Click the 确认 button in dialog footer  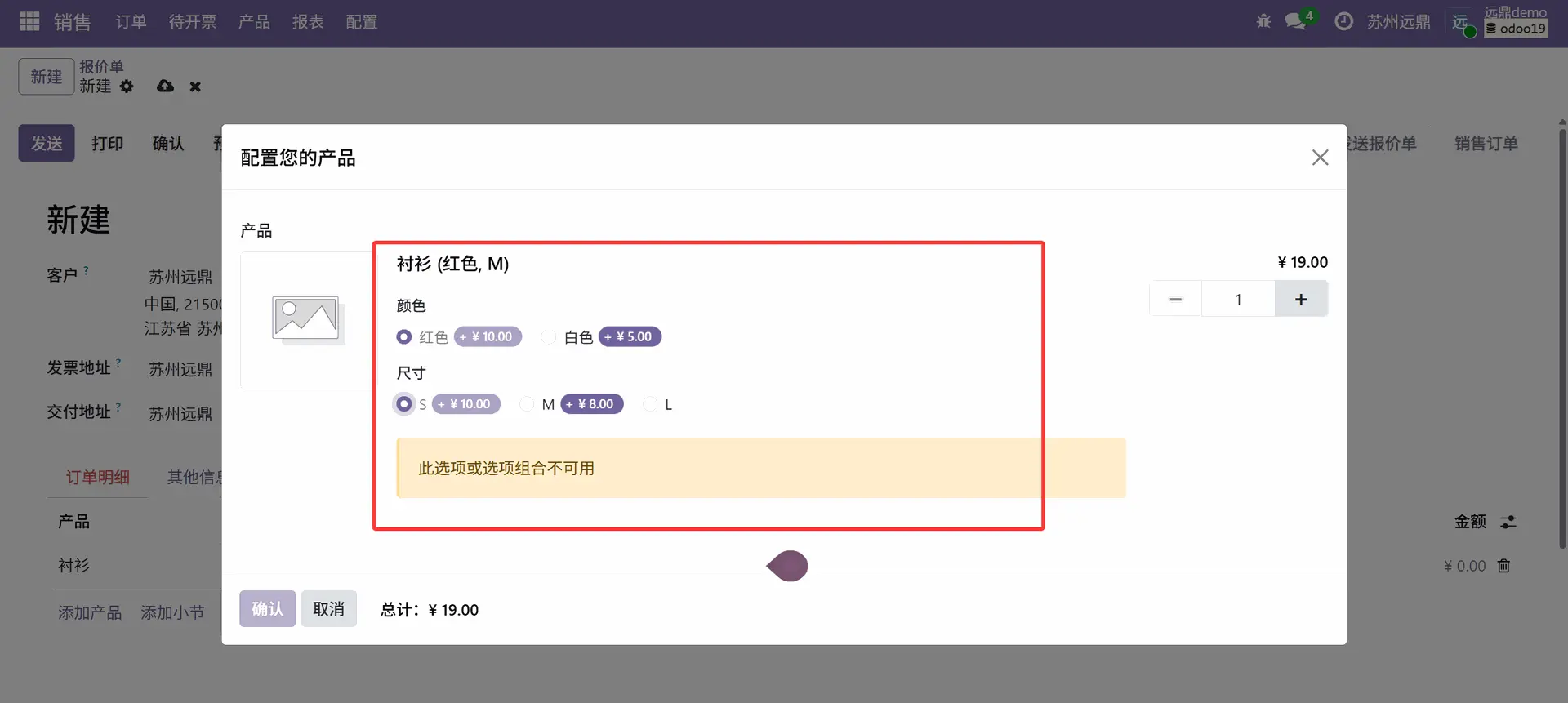pyautogui.click(x=267, y=609)
